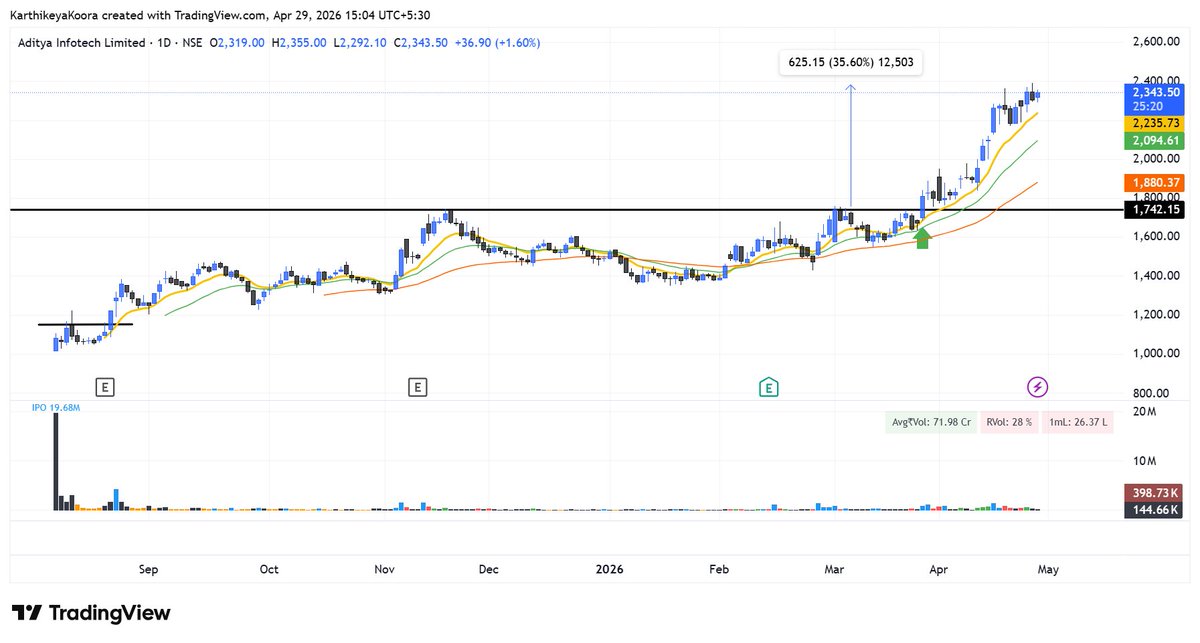This screenshot has height=643, width=1200.
Task: Click the September earnings 'E' marker
Action: (104, 386)
